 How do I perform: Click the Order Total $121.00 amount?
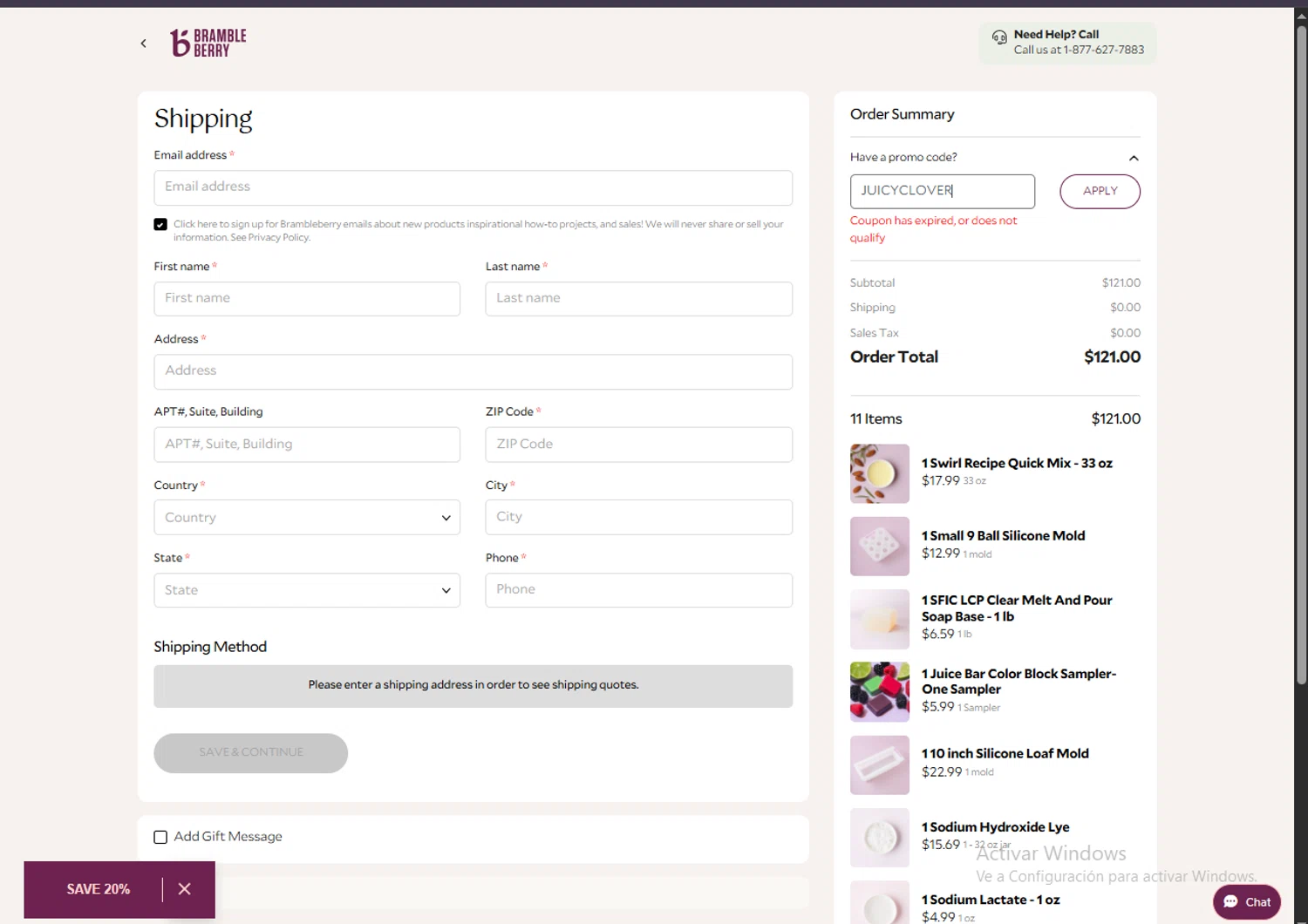click(x=1112, y=357)
